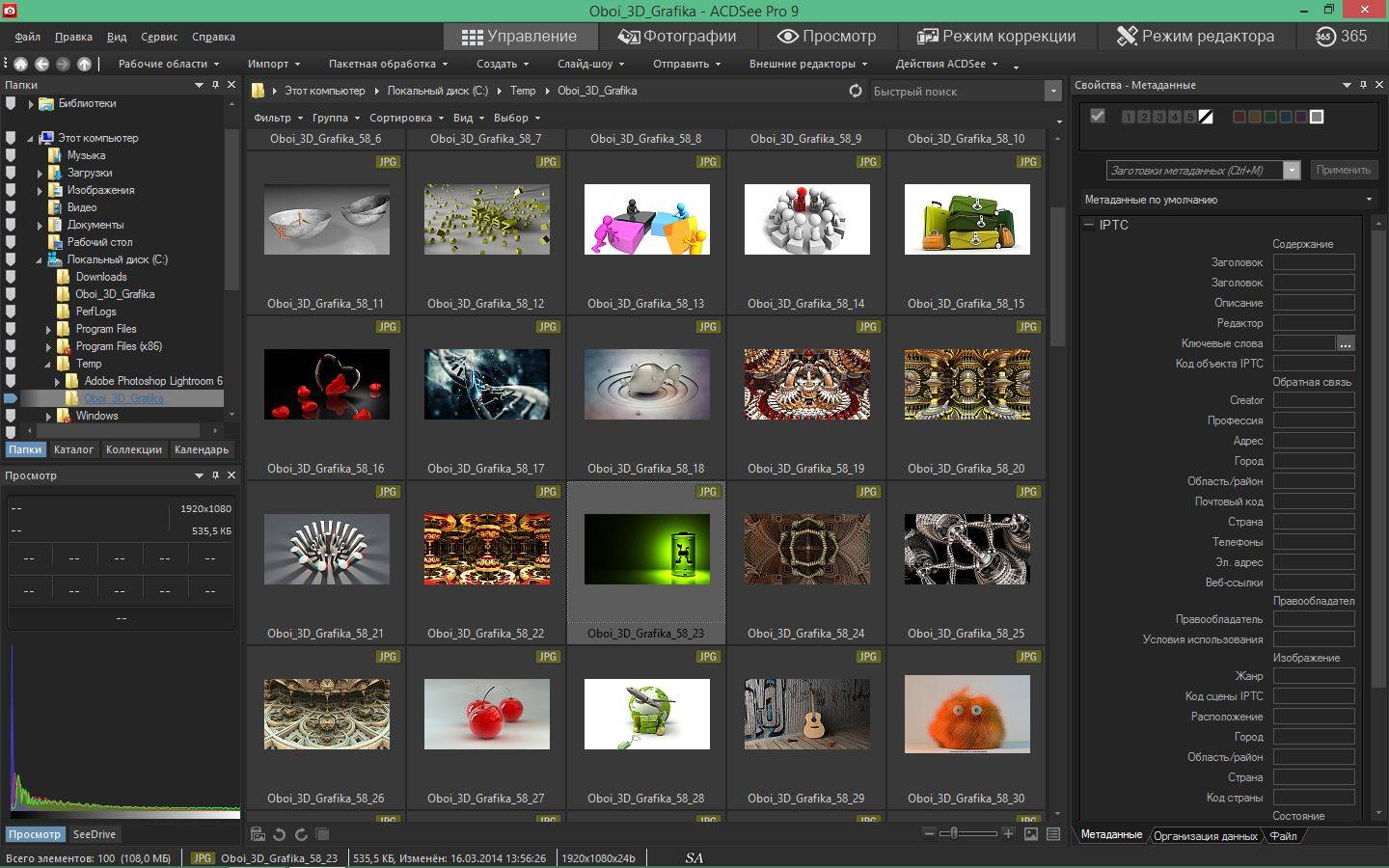Image resolution: width=1389 pixels, height=868 pixels.
Task: Click the ACDSee app icon in the title bar
Action: [x=11, y=11]
